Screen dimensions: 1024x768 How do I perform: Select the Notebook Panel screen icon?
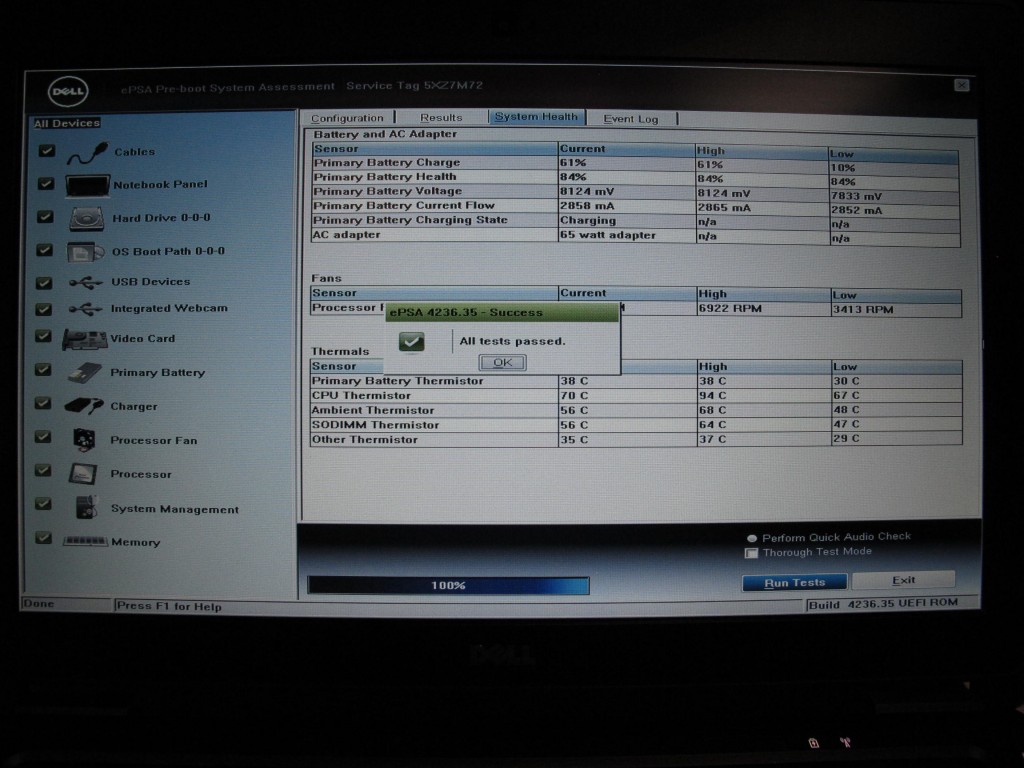[87, 185]
